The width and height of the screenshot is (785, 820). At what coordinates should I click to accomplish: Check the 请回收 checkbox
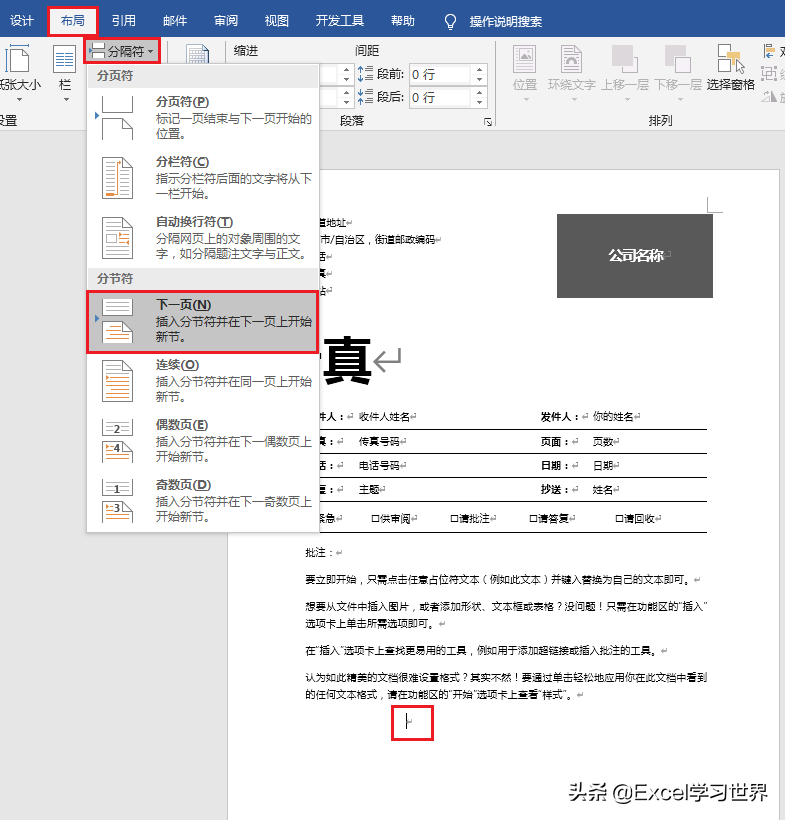coord(619,518)
